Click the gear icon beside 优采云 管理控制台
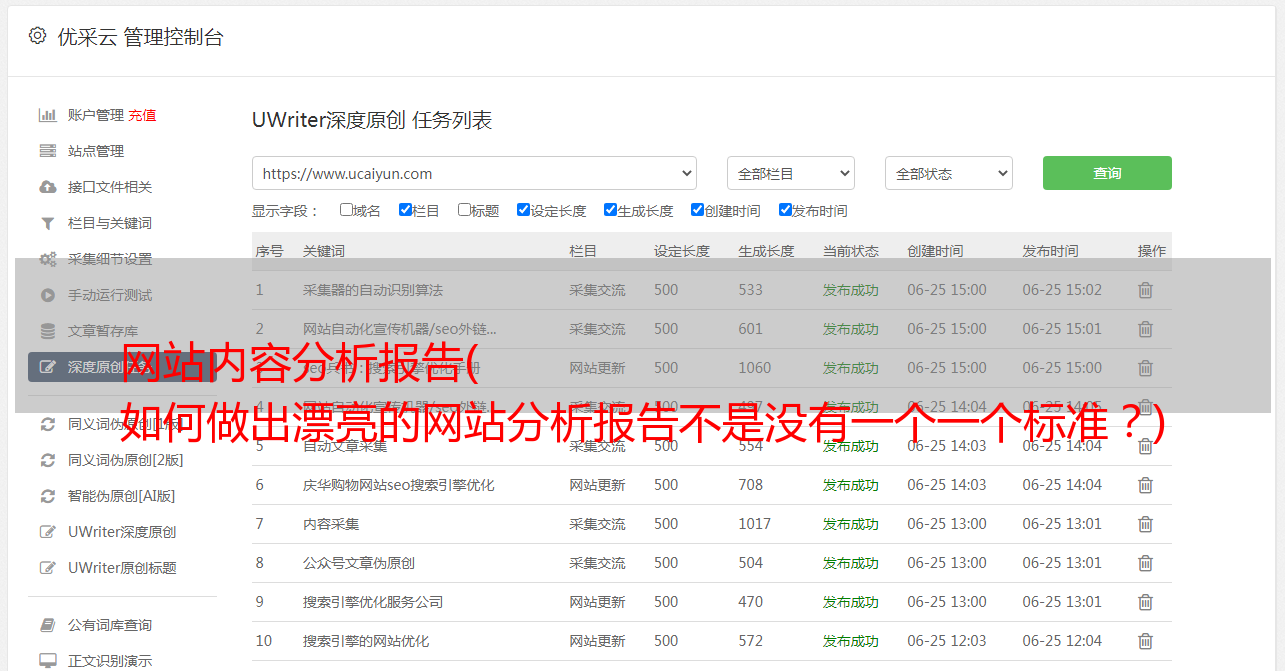The image size is (1285, 671). [37, 36]
